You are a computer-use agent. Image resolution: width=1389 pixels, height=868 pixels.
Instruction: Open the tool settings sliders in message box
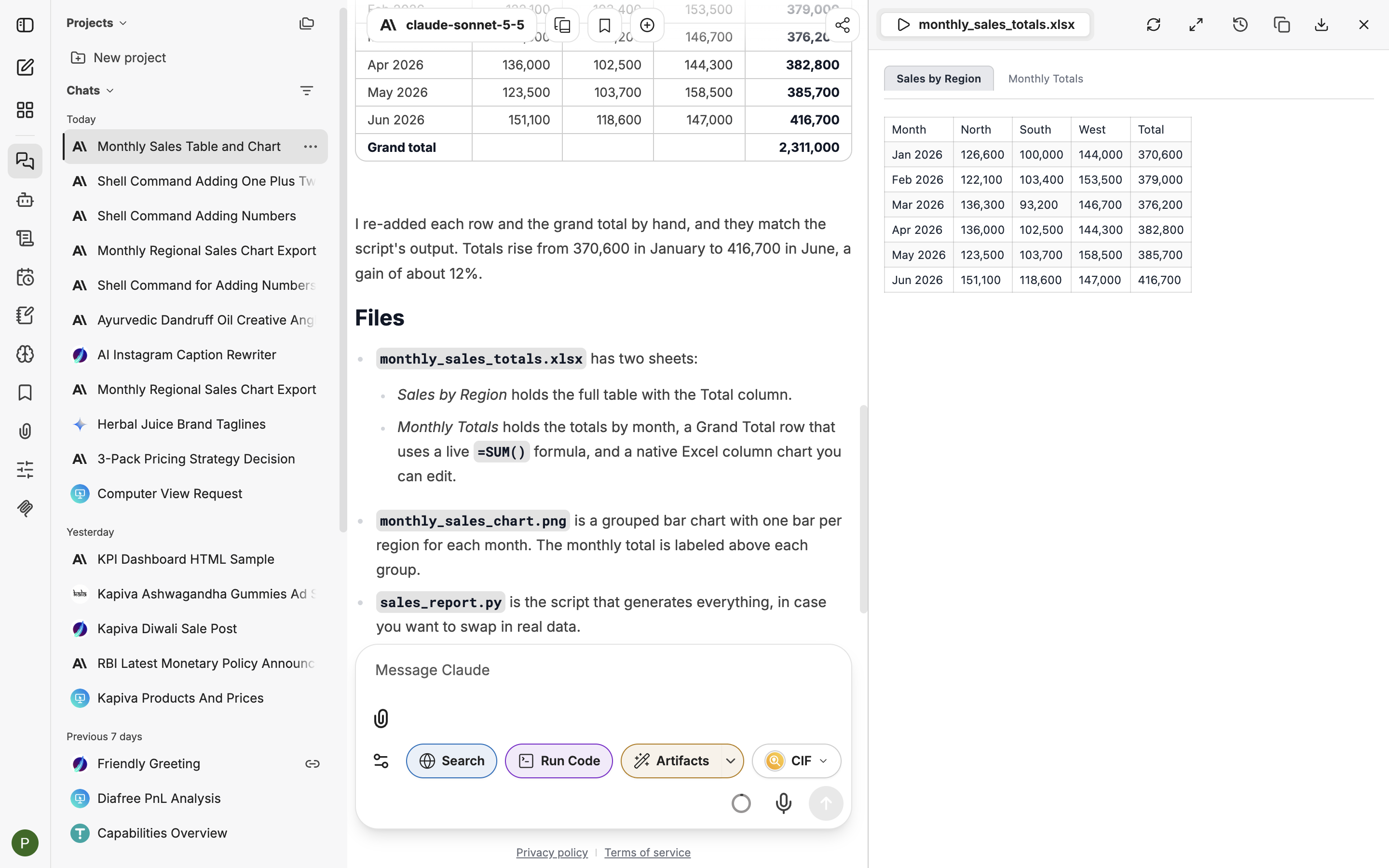pyautogui.click(x=381, y=760)
